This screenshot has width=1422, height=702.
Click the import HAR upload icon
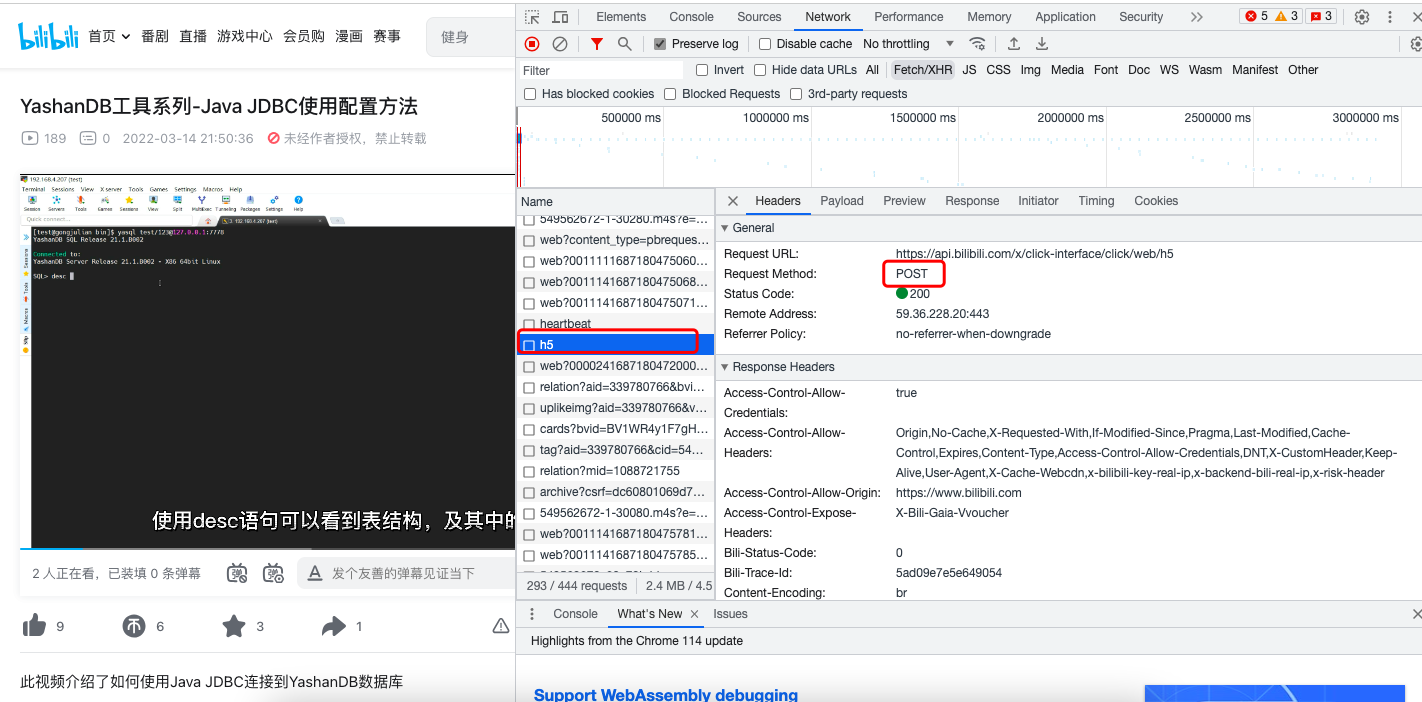pos(1014,44)
